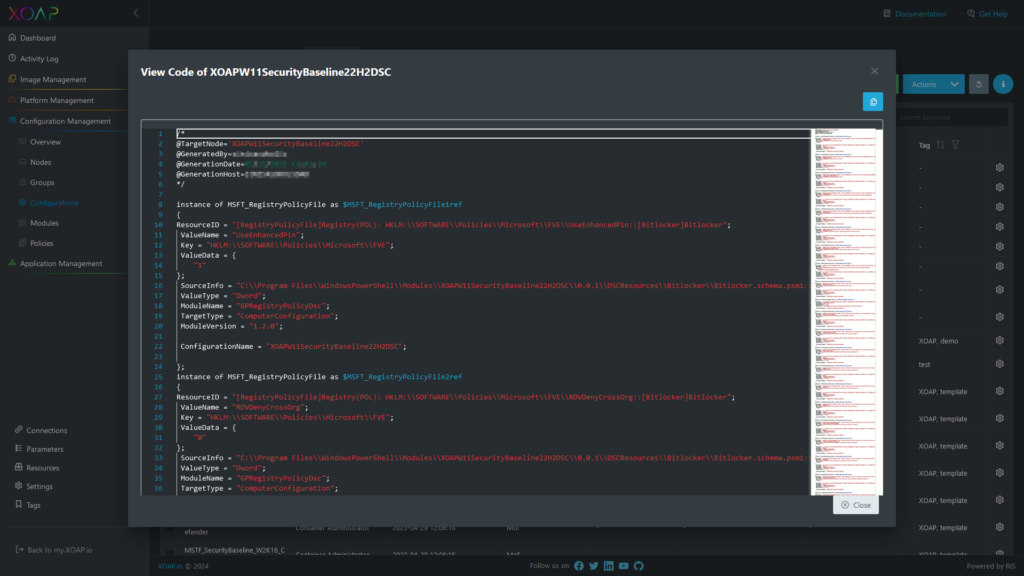Screen dimensions: 1024x576
Task: Click the copy code icon in the dialog
Action: (x=872, y=102)
